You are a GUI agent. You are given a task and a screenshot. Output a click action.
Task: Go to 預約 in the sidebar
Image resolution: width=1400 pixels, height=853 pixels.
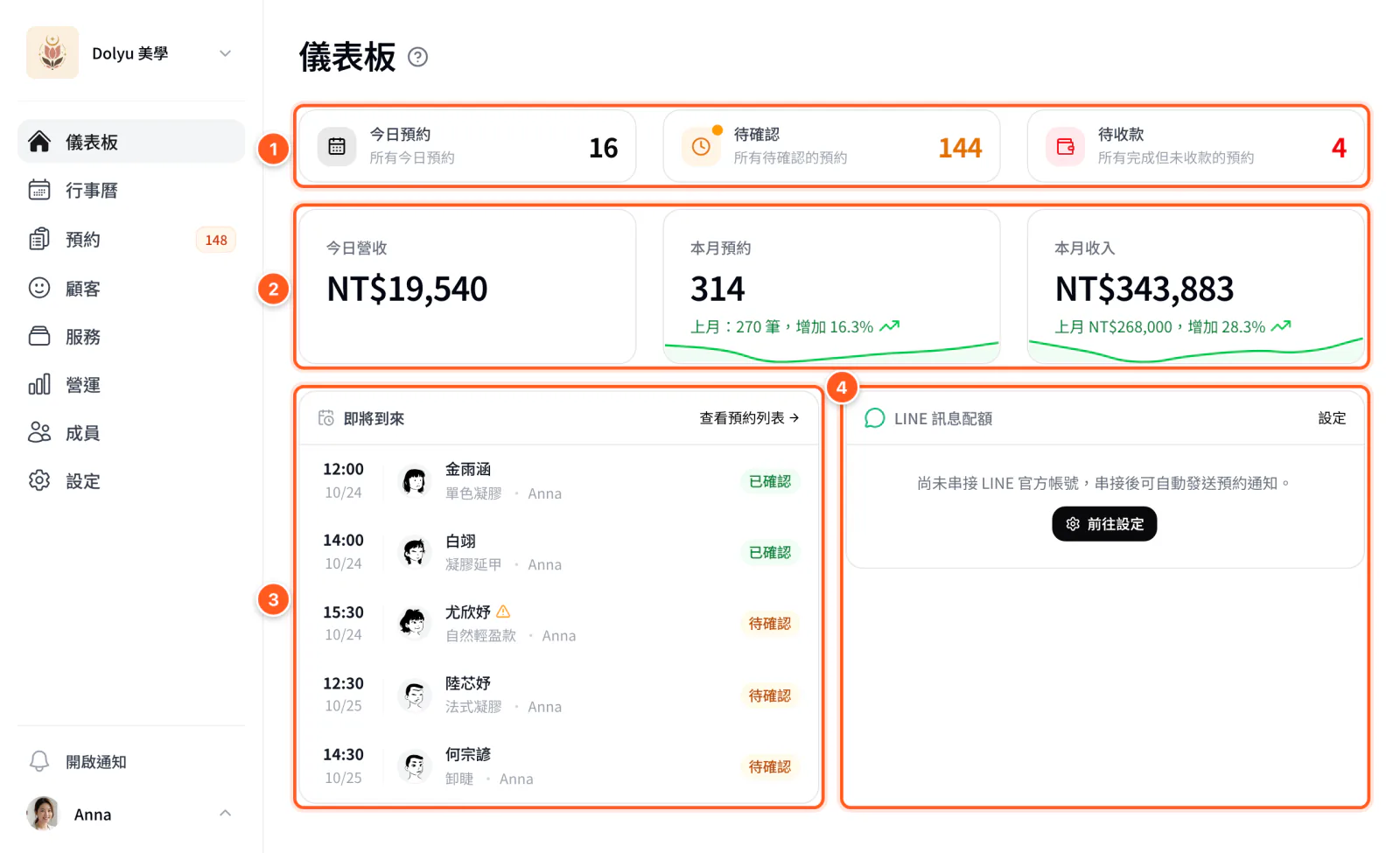point(131,239)
